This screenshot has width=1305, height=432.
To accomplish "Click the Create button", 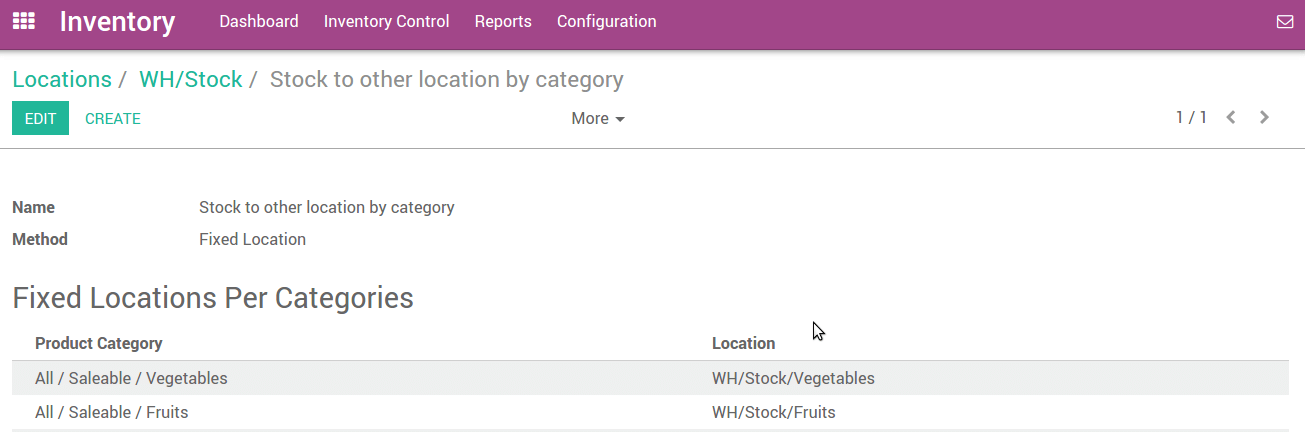I will tap(113, 118).
